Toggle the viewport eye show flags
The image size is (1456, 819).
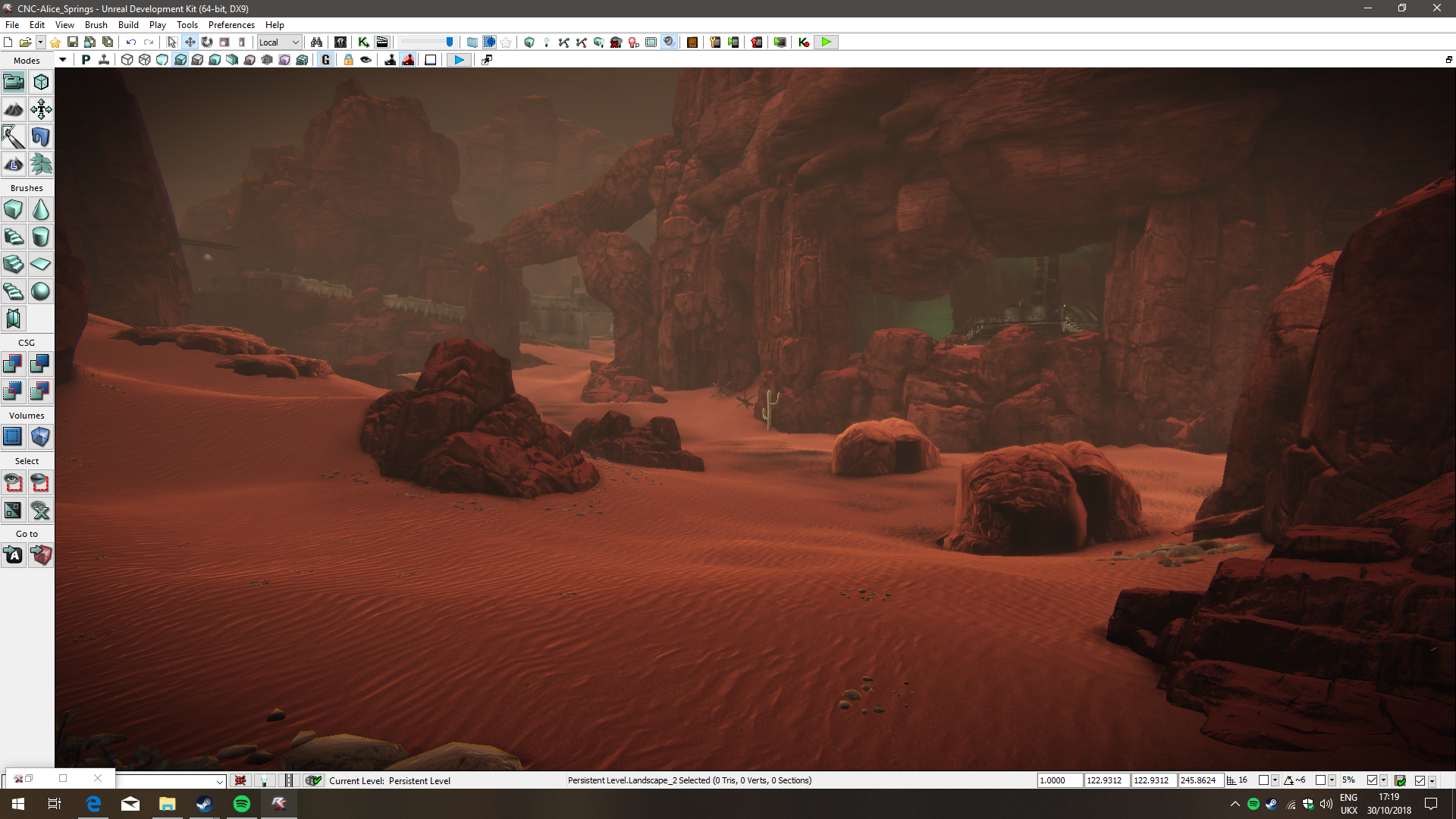pos(366,60)
